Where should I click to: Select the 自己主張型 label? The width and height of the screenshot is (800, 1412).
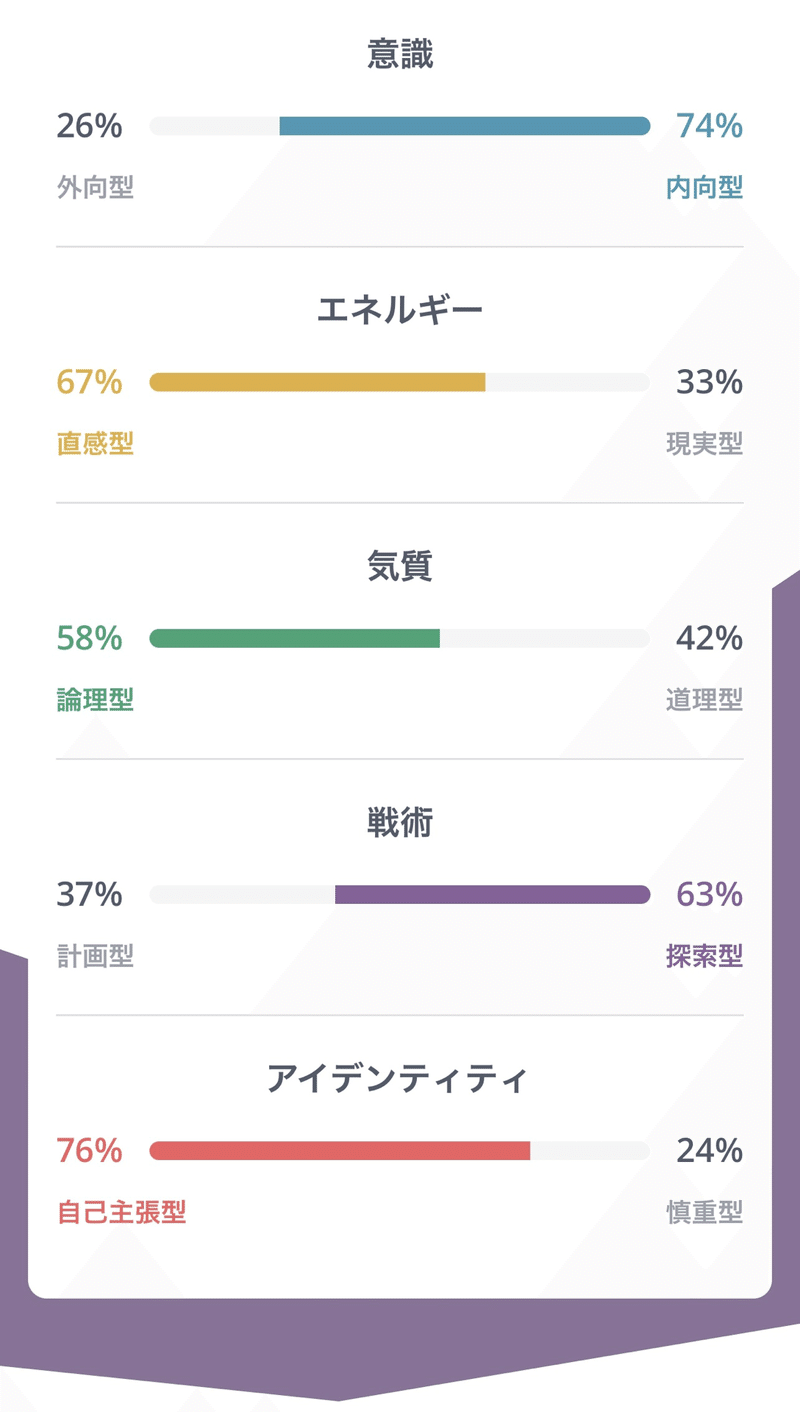click(121, 1213)
